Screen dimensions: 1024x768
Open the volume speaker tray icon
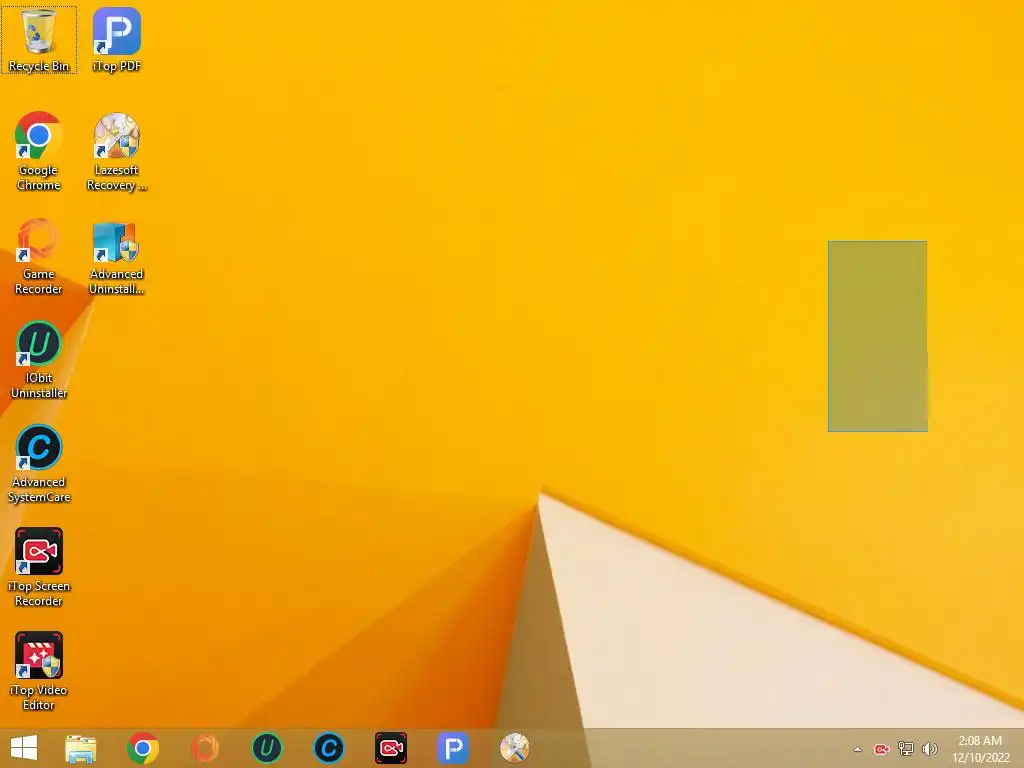coord(929,749)
